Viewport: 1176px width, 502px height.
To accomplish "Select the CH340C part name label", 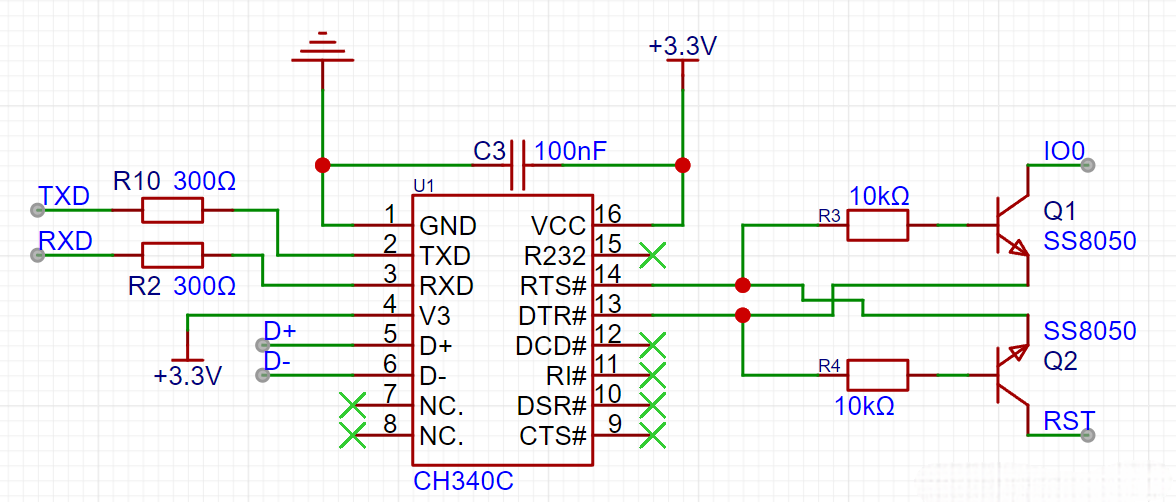I will click(x=462, y=482).
